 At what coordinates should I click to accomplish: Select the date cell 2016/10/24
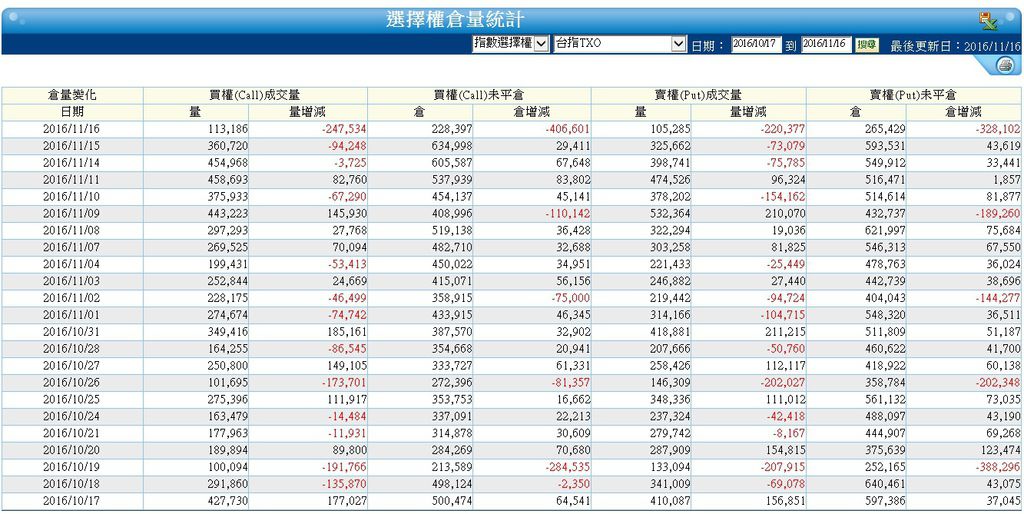[x=71, y=417]
